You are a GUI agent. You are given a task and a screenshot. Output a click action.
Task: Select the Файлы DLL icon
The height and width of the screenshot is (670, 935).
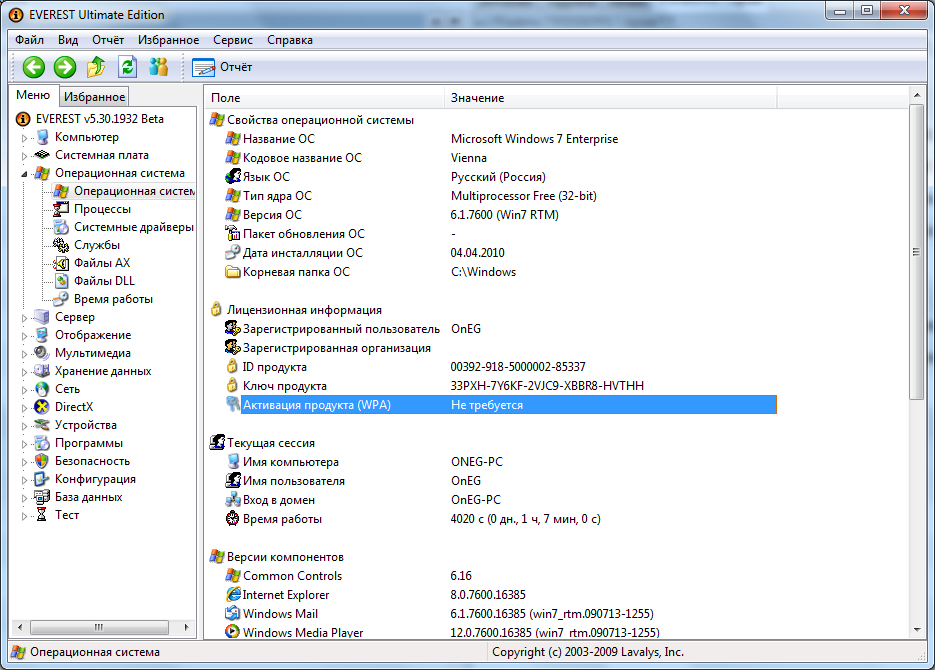(x=61, y=281)
